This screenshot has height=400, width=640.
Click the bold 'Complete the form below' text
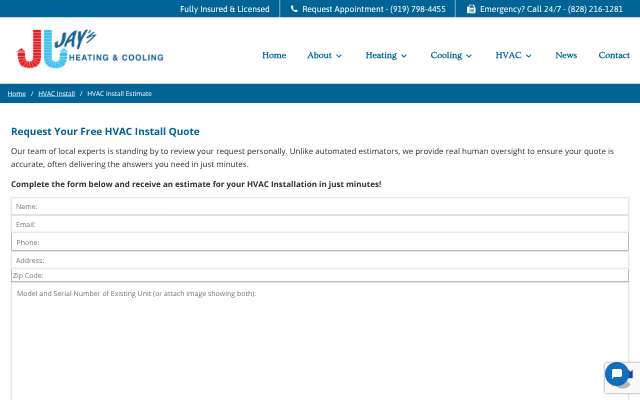coord(196,184)
